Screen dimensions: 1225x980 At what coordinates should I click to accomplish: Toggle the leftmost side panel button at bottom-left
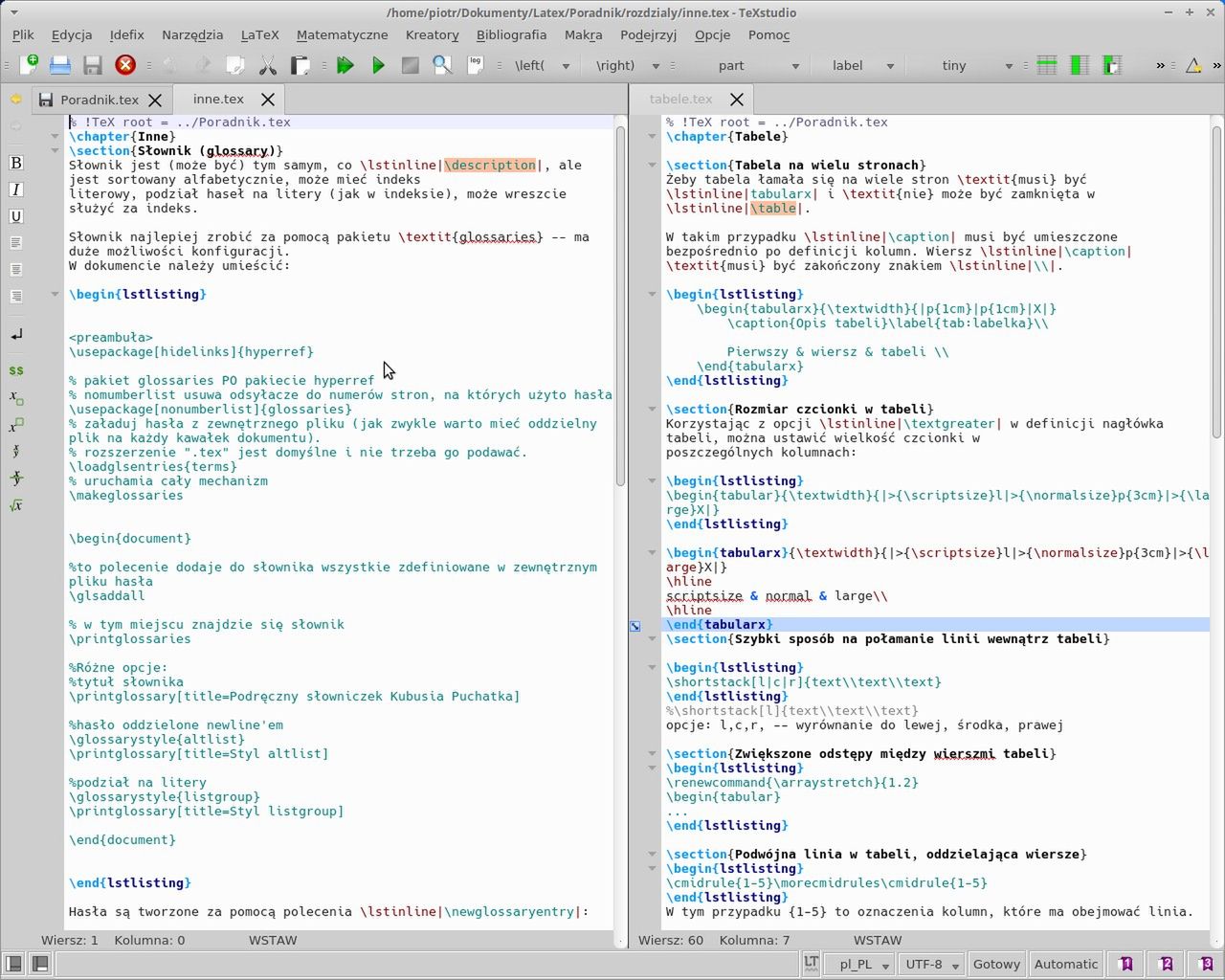click(x=13, y=964)
